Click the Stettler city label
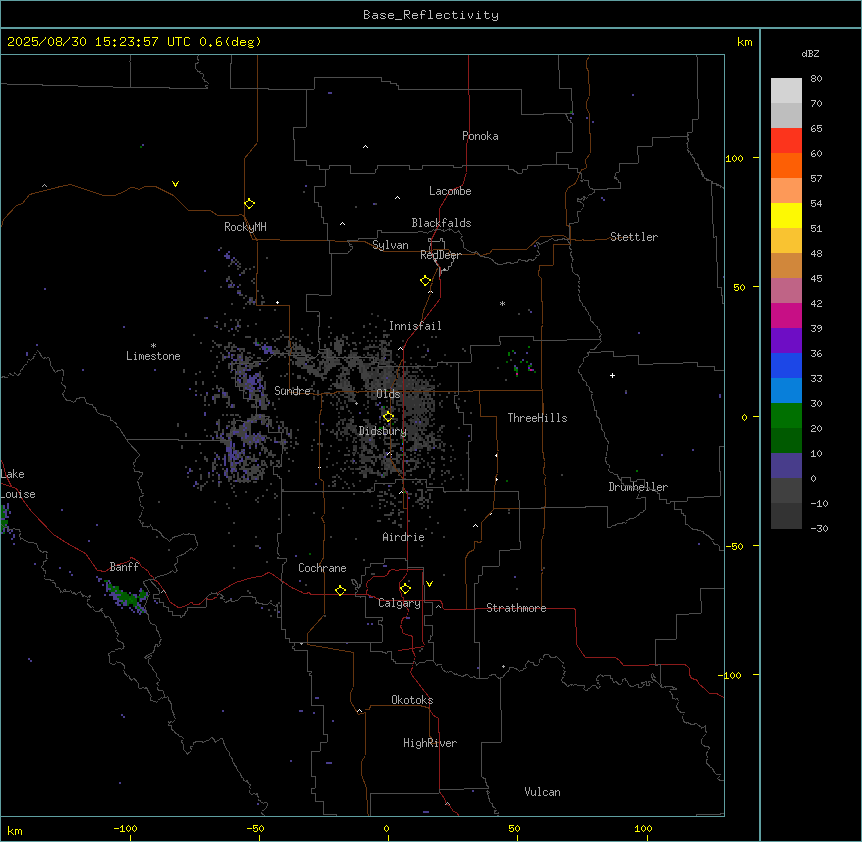Viewport: 862px width, 842px height. 634,237
